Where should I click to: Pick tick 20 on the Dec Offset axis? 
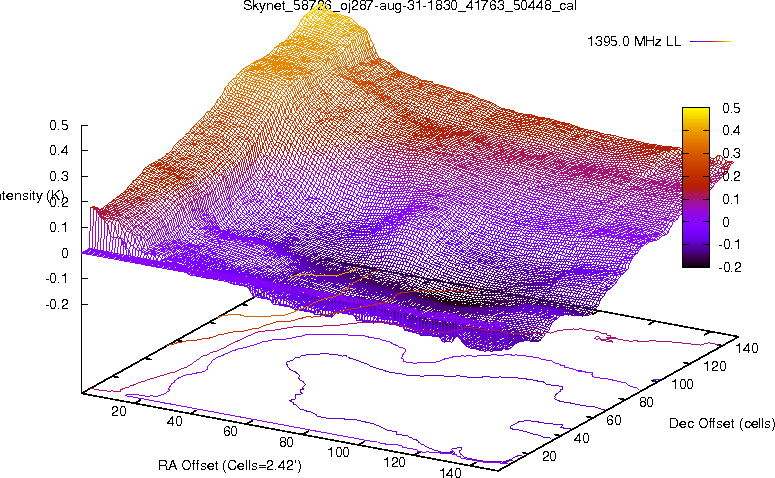[550, 456]
